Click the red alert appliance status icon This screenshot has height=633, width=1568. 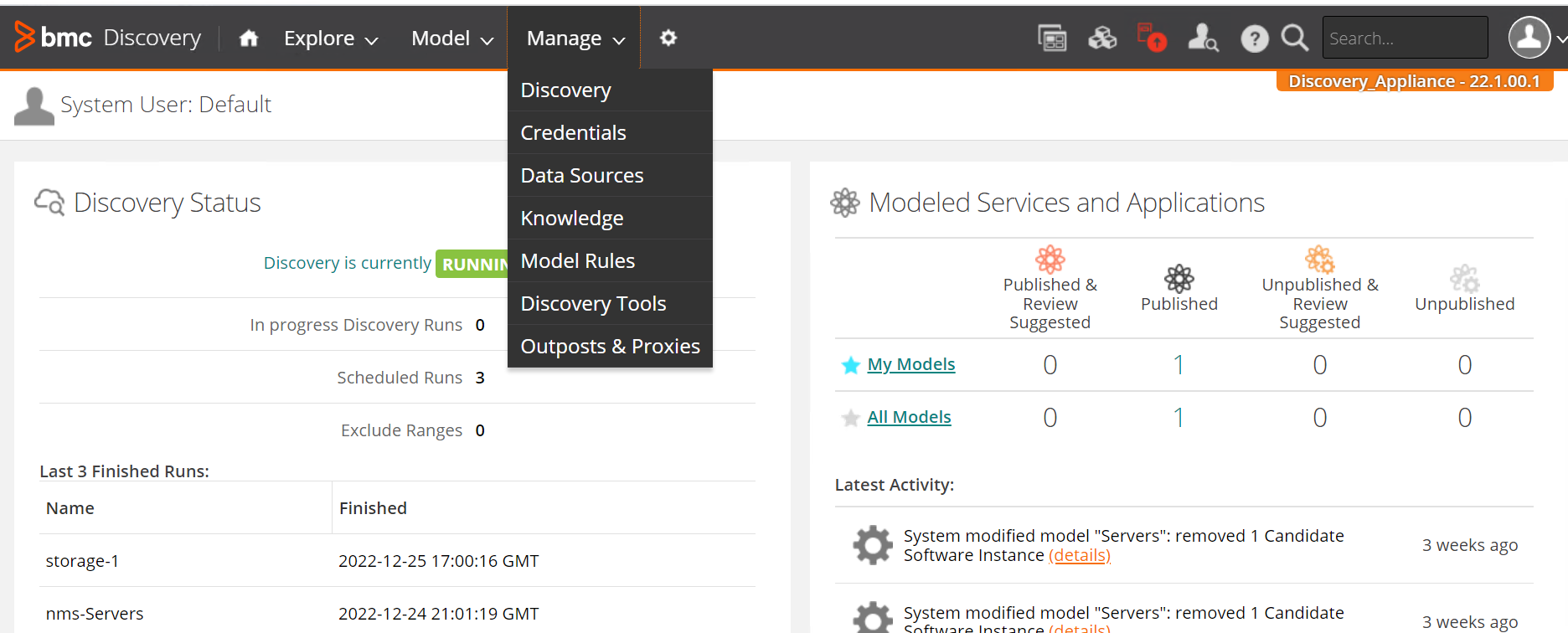1152,38
